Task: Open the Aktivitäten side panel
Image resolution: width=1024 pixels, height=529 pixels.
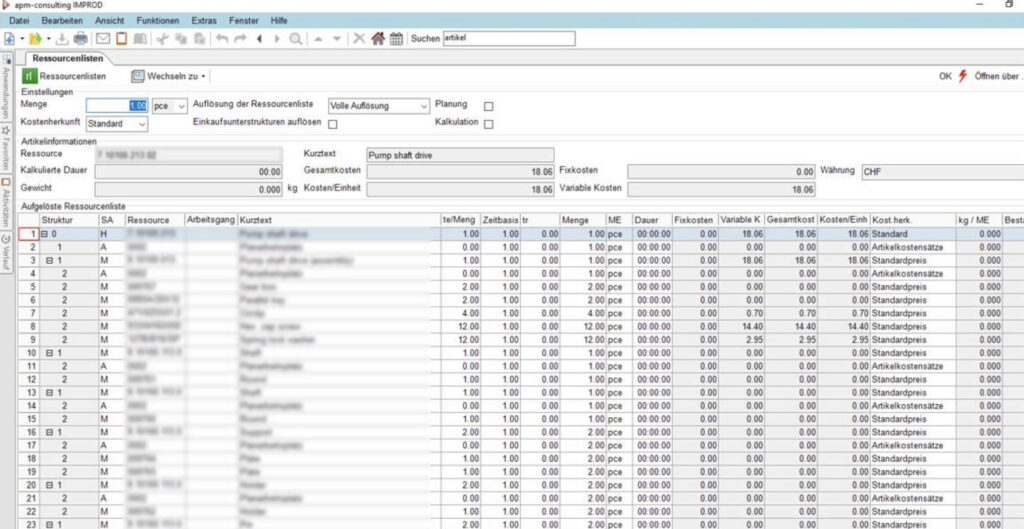Action: tap(7, 203)
